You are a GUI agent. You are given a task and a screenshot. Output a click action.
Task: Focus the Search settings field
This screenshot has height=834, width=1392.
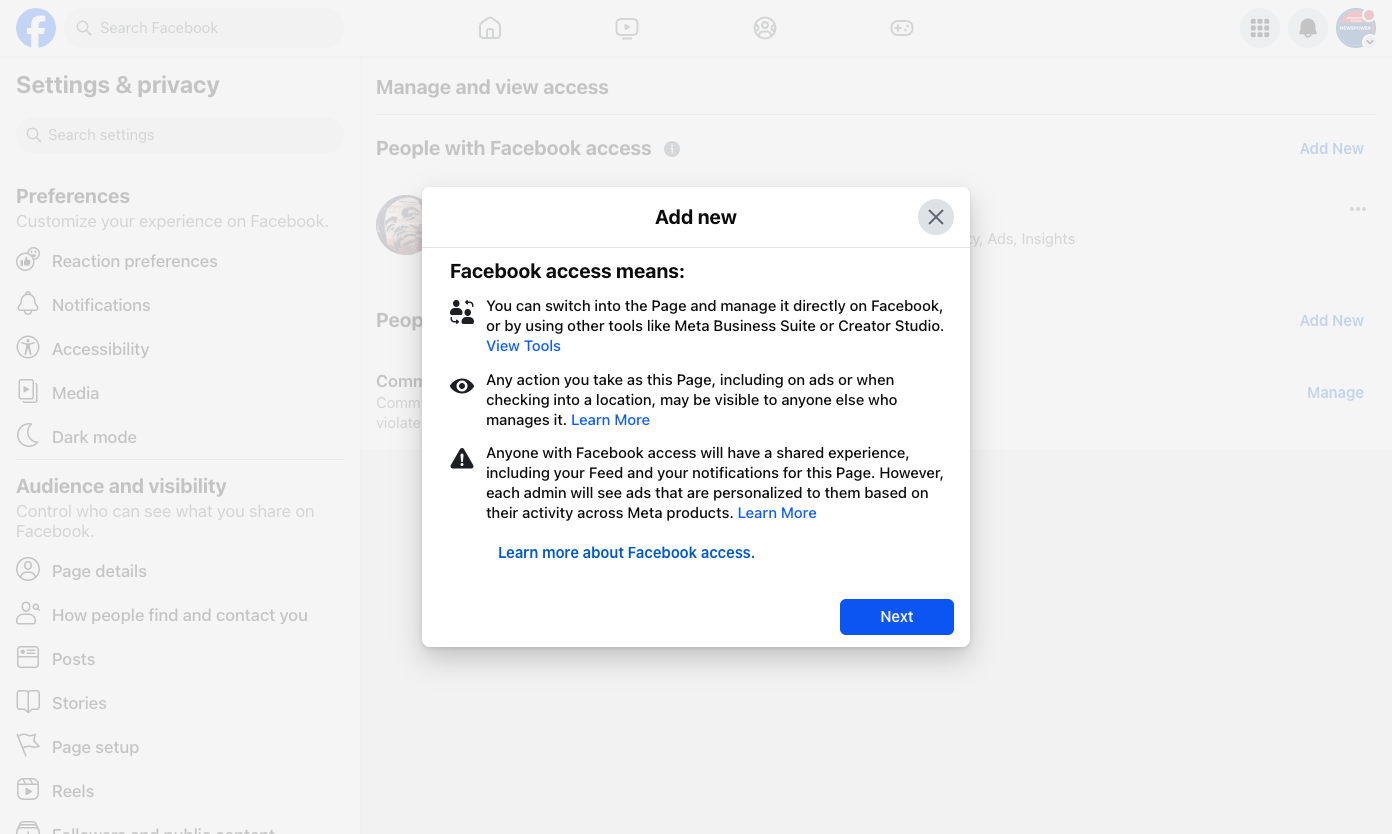[180, 135]
